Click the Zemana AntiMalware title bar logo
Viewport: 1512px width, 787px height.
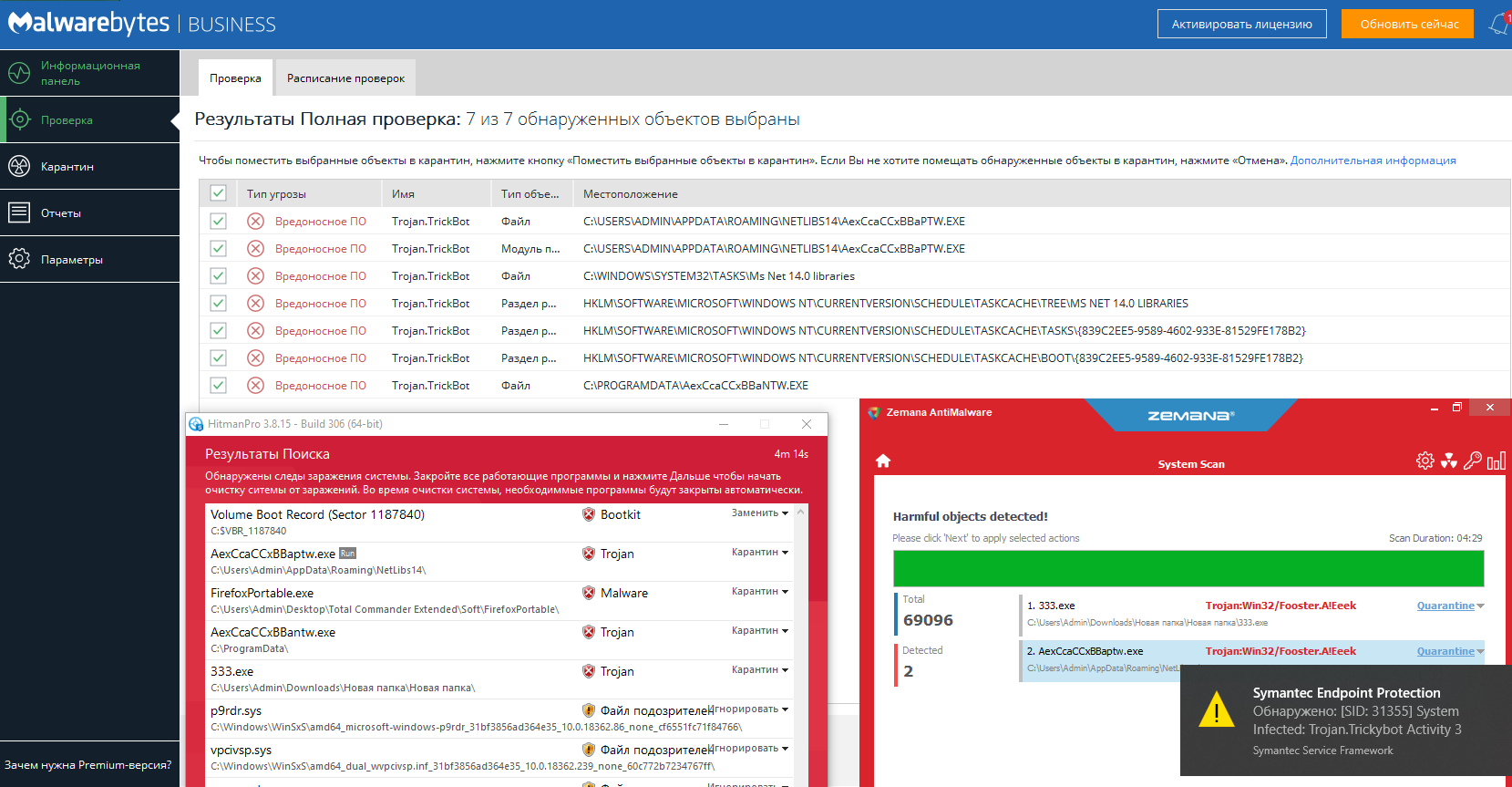click(873, 412)
